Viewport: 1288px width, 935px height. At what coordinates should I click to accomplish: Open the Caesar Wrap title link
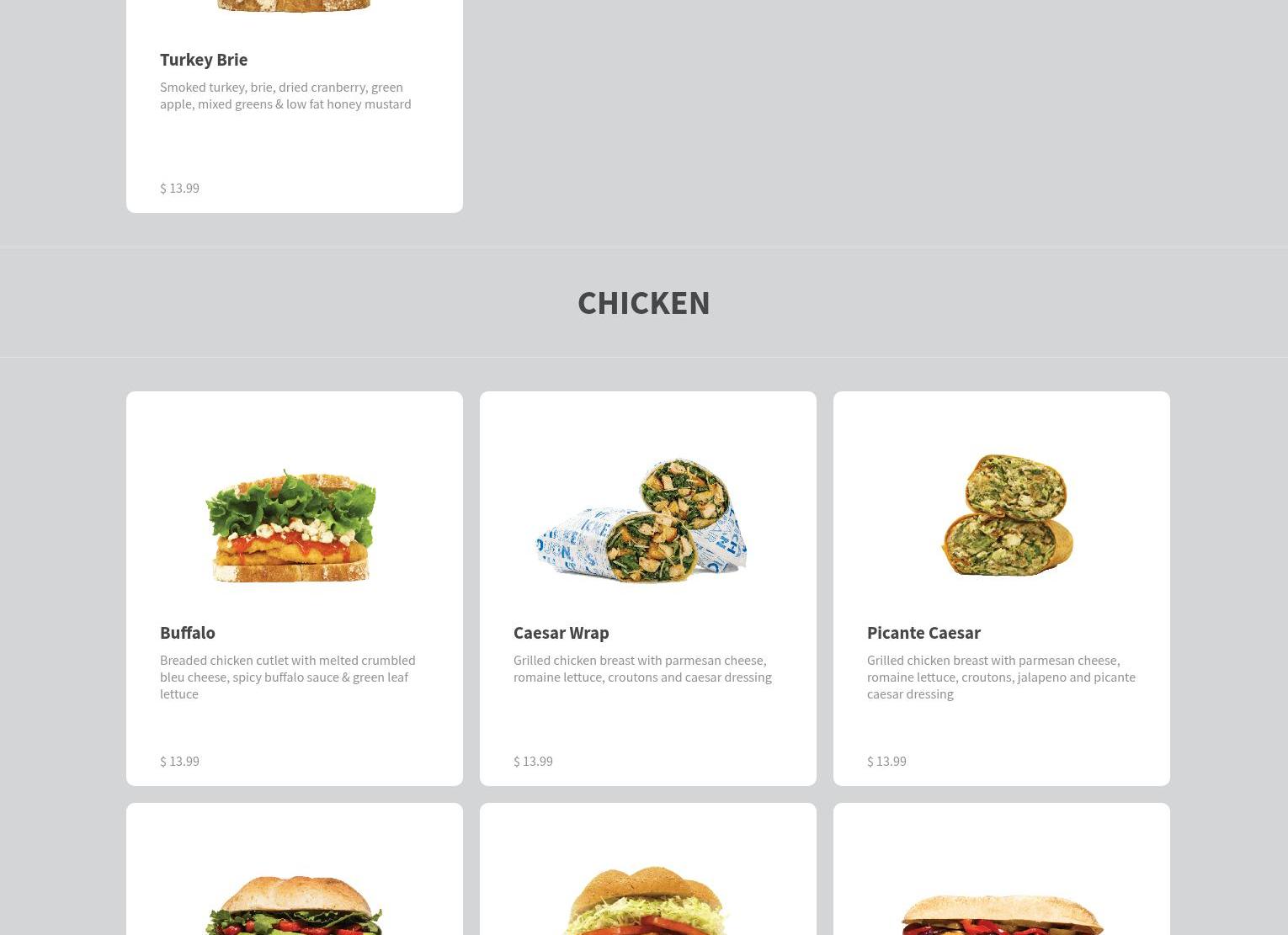[562, 632]
